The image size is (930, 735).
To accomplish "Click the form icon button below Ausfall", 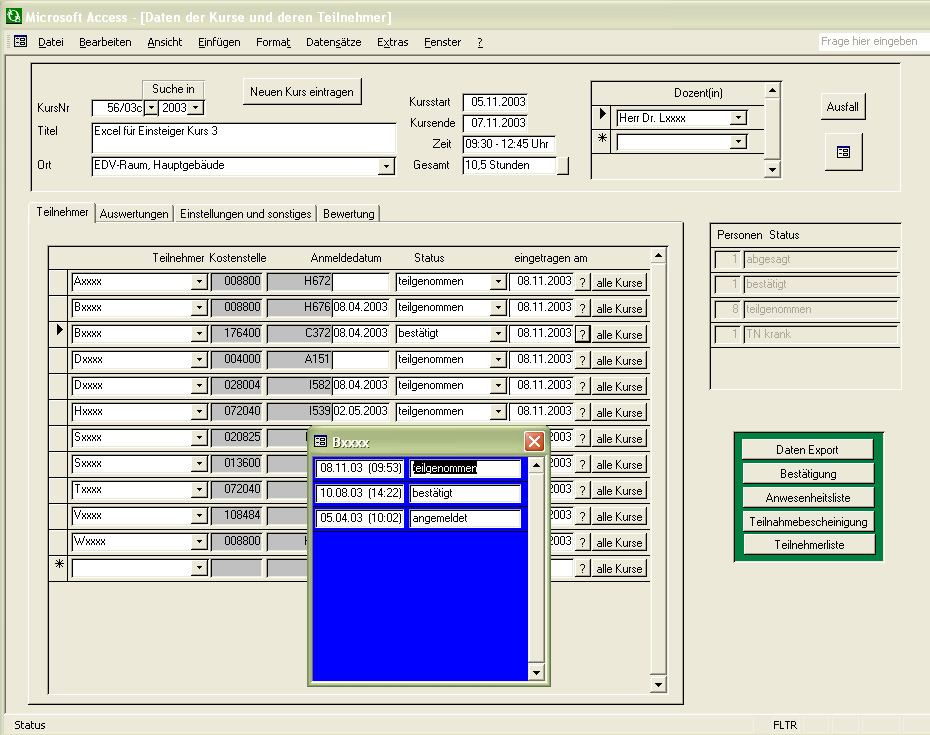I will click(x=843, y=152).
